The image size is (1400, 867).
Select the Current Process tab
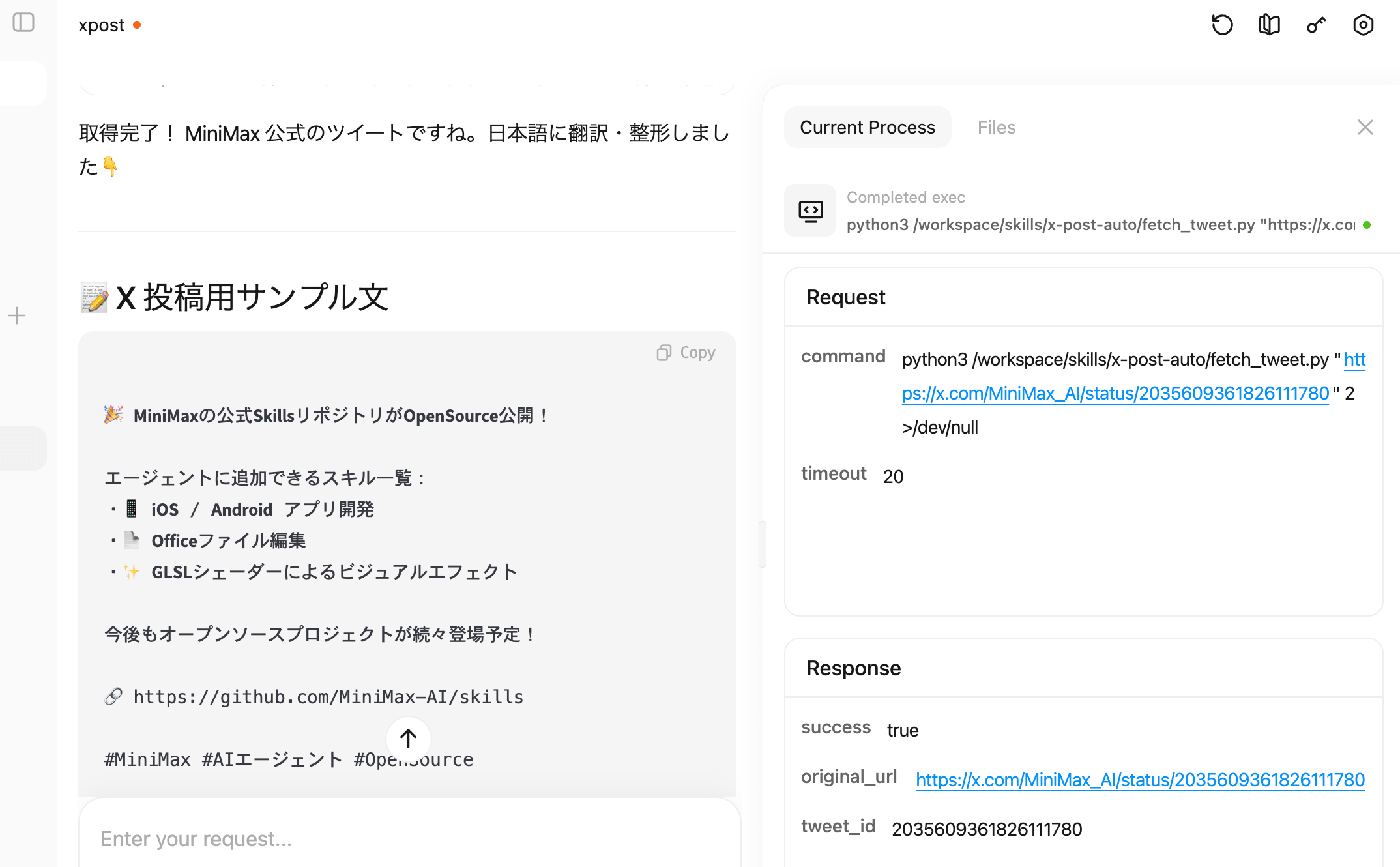click(x=867, y=127)
